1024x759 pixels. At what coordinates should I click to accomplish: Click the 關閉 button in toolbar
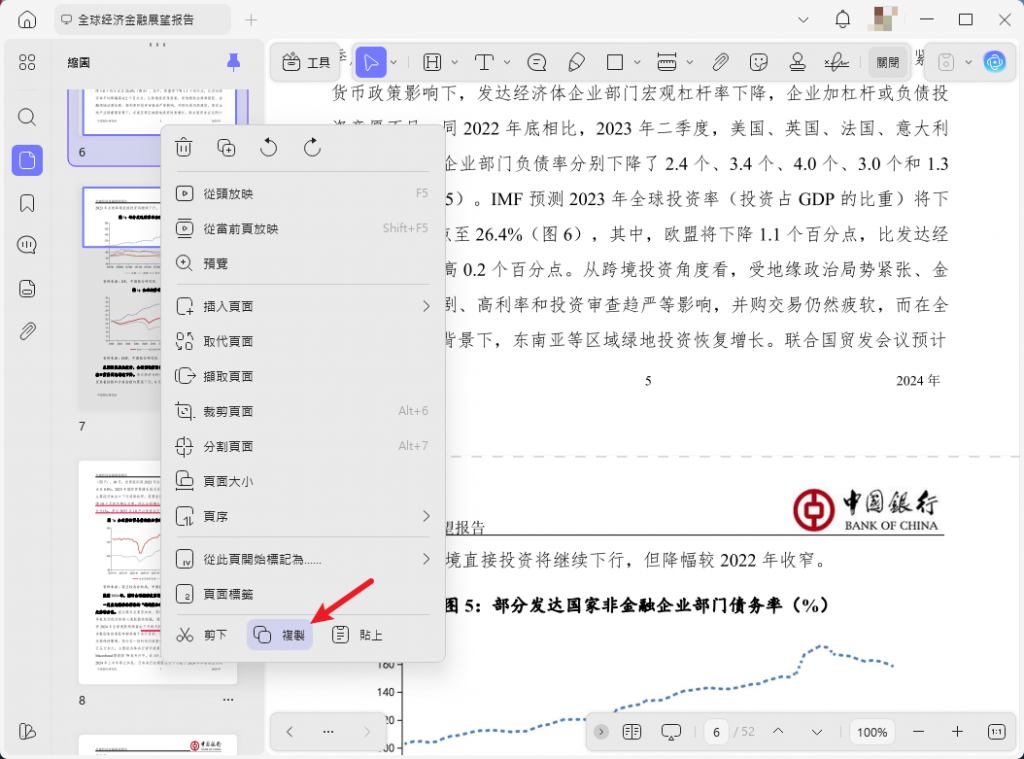[888, 63]
